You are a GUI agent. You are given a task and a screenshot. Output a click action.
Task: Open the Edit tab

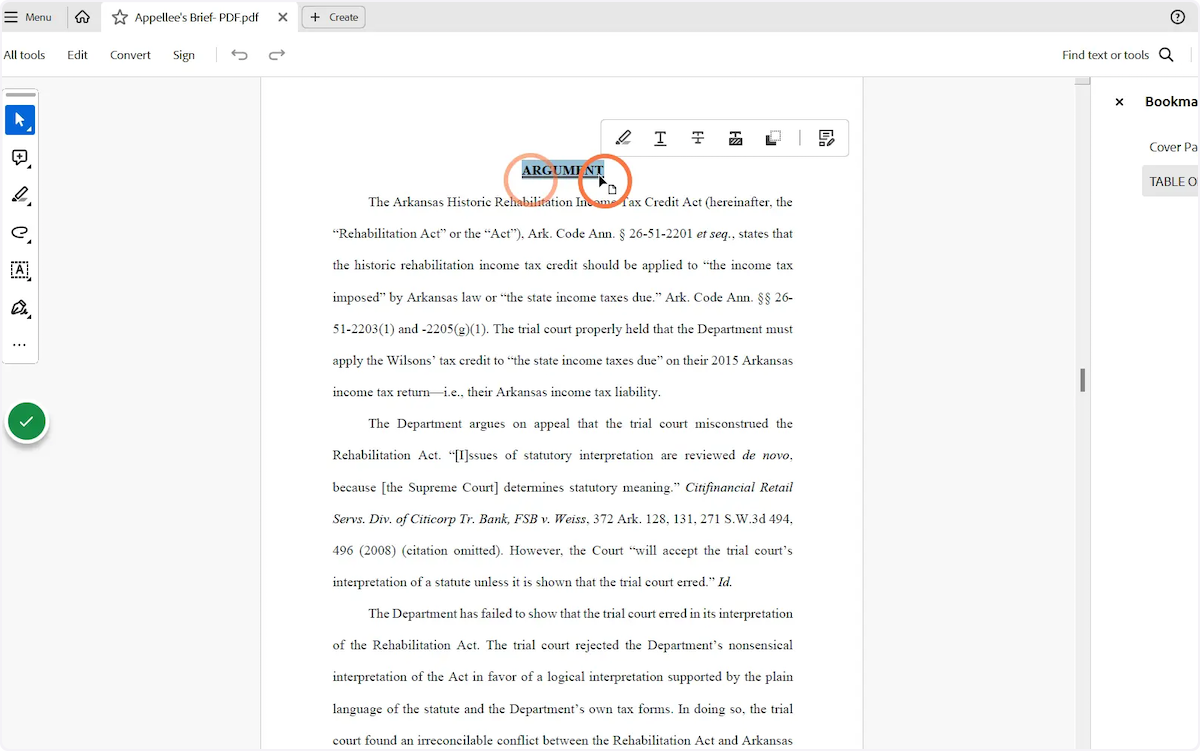[78, 55]
